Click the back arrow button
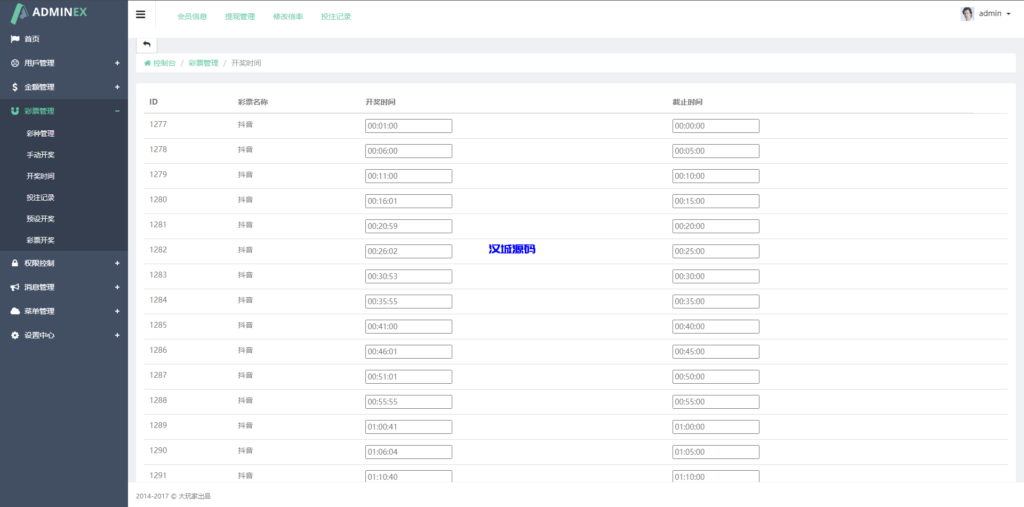The height and width of the screenshot is (507, 1024). click(x=146, y=44)
